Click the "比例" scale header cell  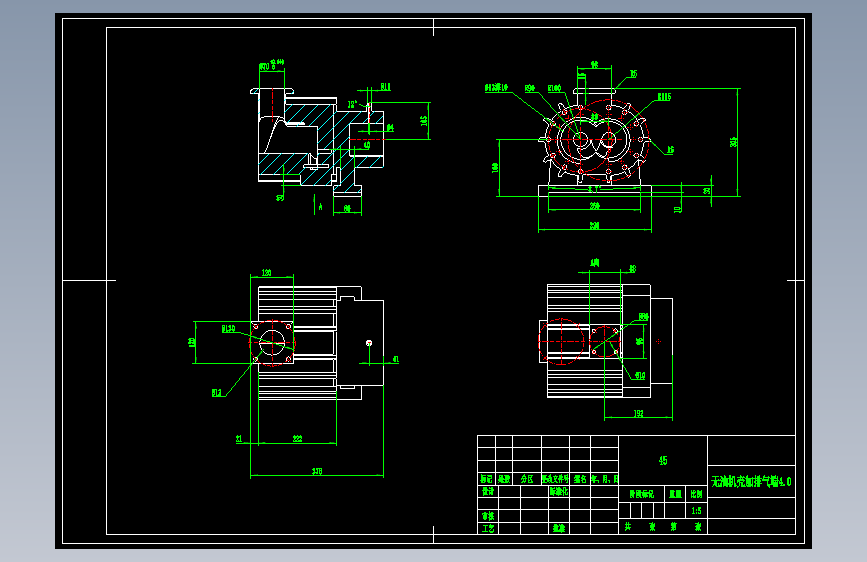point(696,494)
